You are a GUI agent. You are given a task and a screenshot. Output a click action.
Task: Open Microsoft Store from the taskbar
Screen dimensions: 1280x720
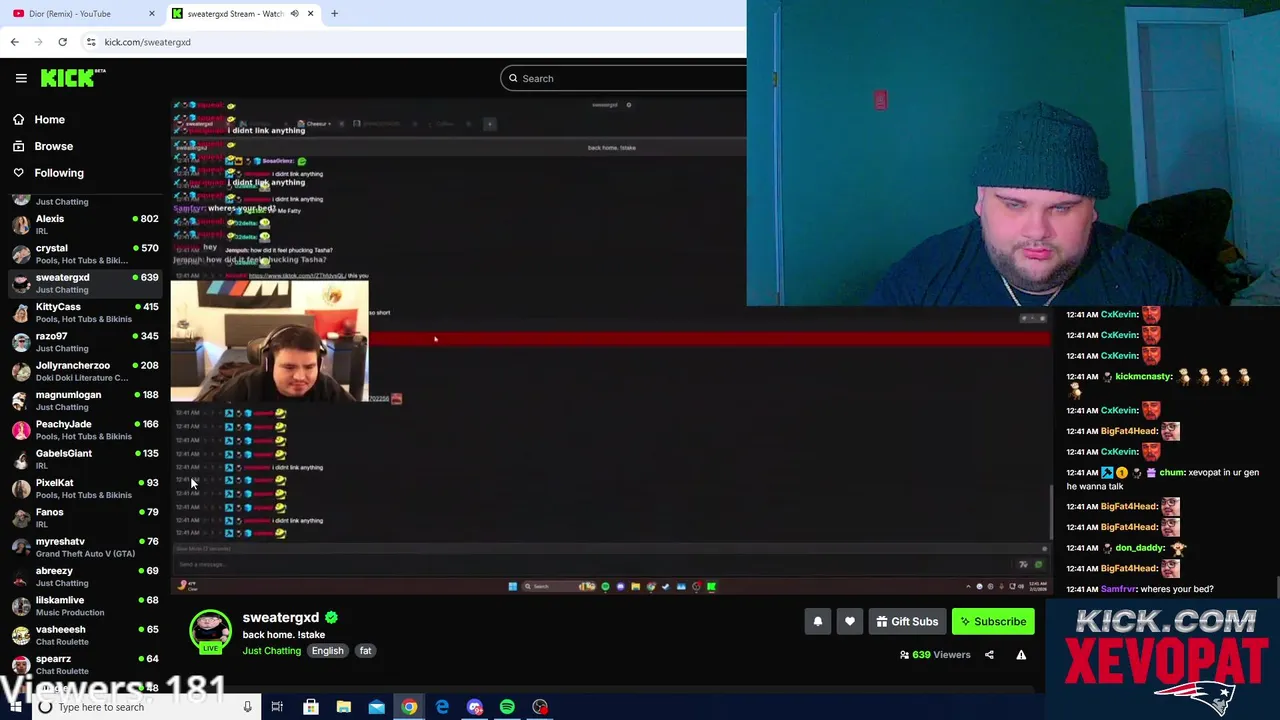coord(311,707)
